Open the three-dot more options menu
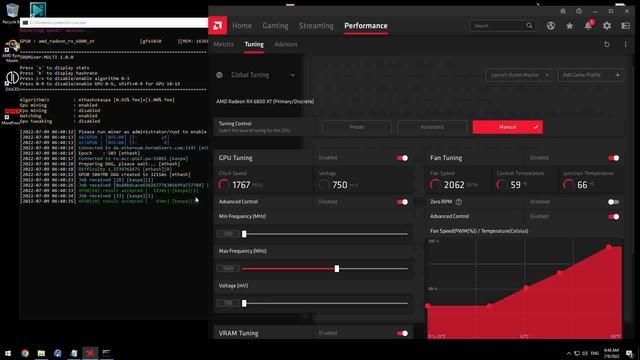The image size is (640, 360). (625, 44)
